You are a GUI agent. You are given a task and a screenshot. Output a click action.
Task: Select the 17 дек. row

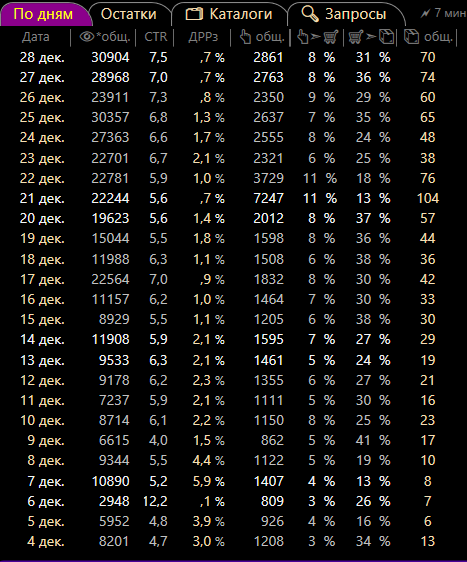click(229, 280)
